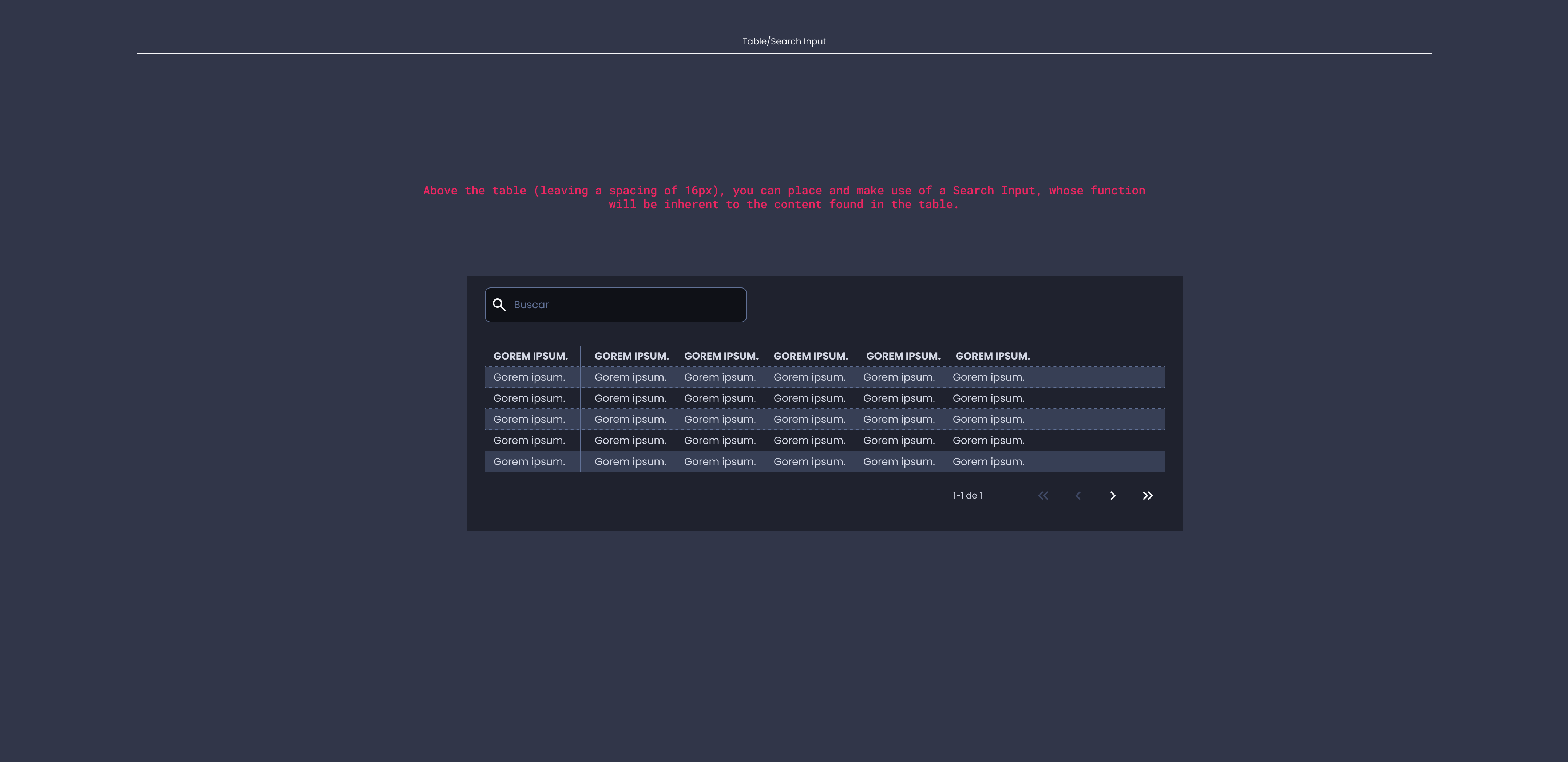Go to previous page with left chevron
Screen dimensions: 1568x762
(x=1078, y=495)
